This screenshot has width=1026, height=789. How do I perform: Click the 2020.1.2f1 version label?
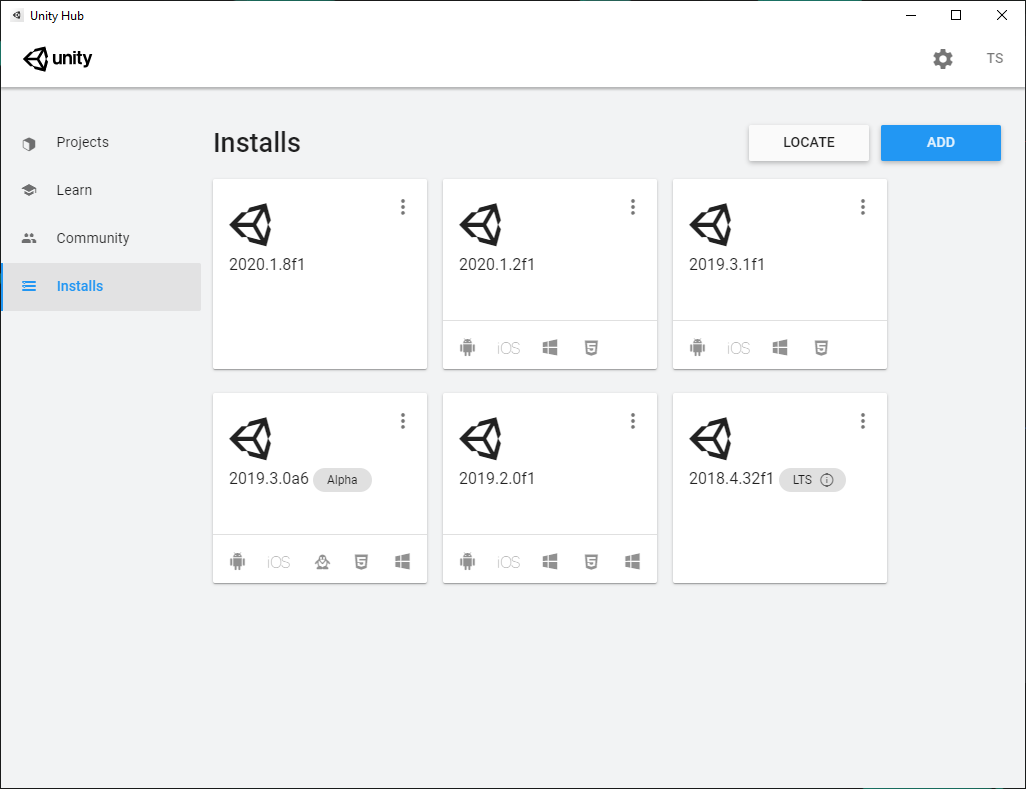coord(497,264)
